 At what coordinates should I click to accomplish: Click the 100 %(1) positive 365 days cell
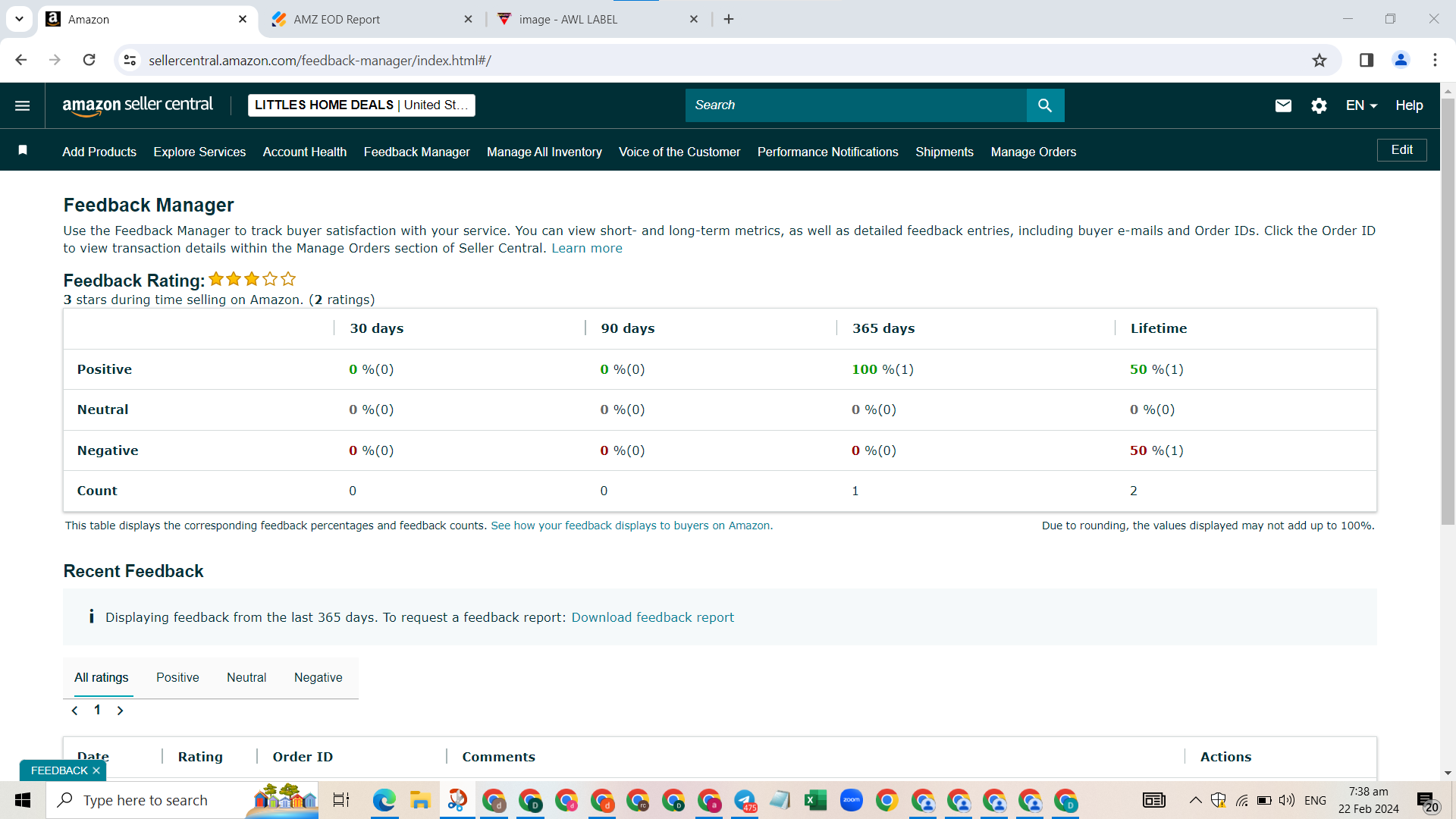[x=883, y=369]
